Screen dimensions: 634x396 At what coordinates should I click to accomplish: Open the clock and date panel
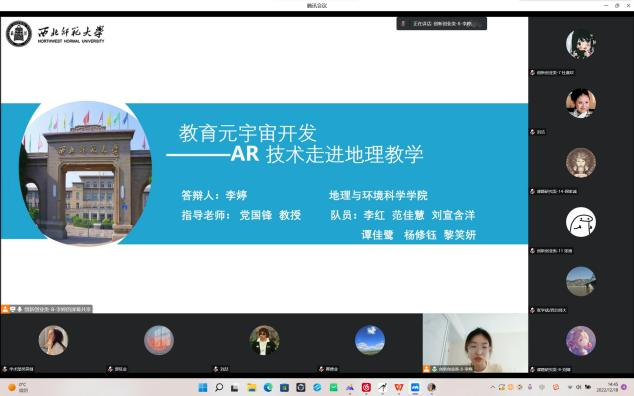[612, 387]
